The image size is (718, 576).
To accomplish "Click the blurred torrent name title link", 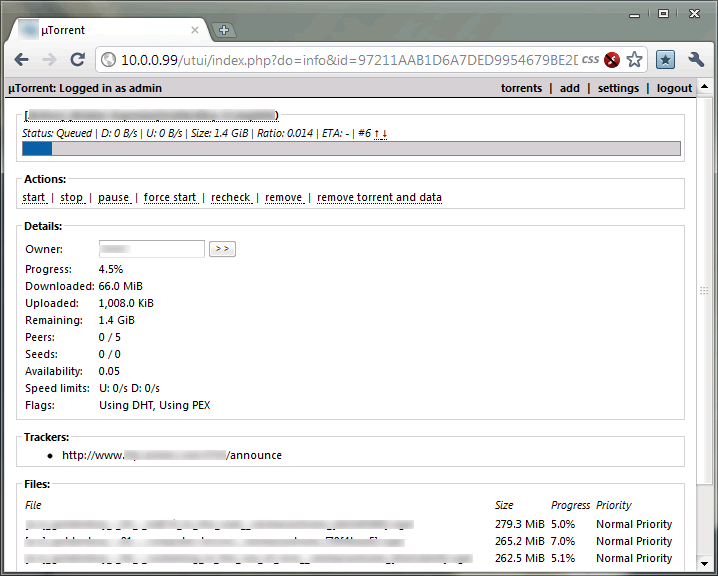I will [152, 115].
